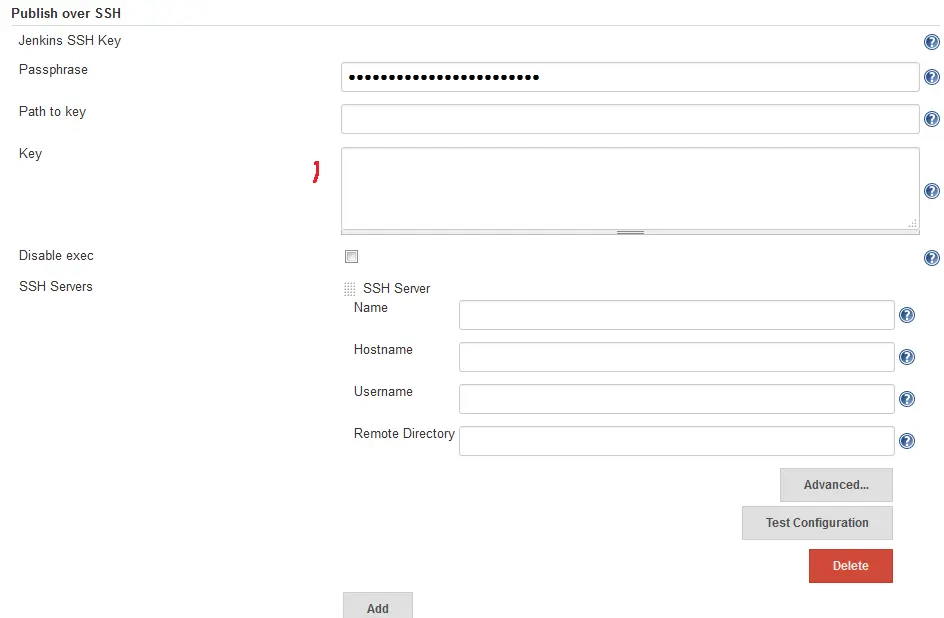Enable the Disable exec checkbox
The image size is (944, 618).
point(352,256)
